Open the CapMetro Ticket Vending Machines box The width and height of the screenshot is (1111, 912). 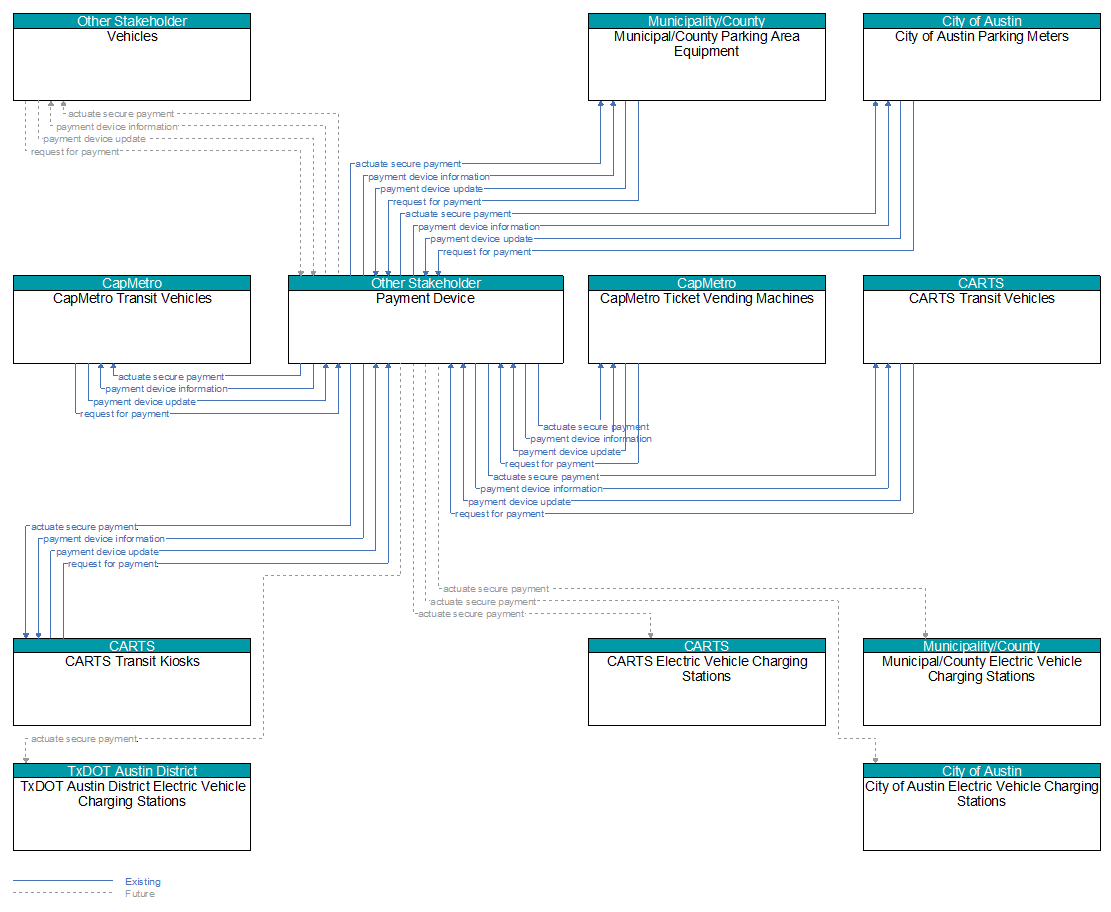(x=706, y=320)
